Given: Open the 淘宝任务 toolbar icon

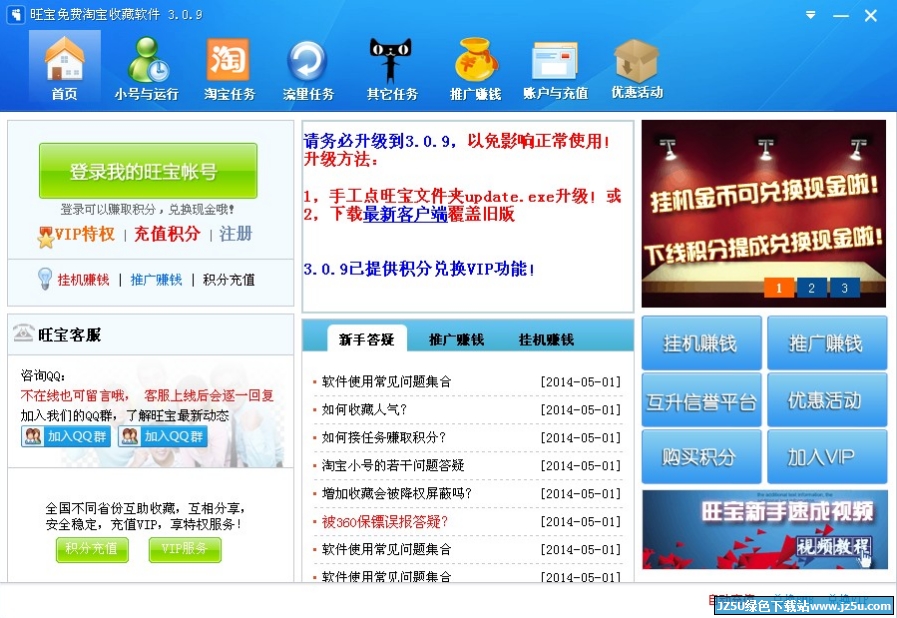Looking at the screenshot, I should (229, 68).
